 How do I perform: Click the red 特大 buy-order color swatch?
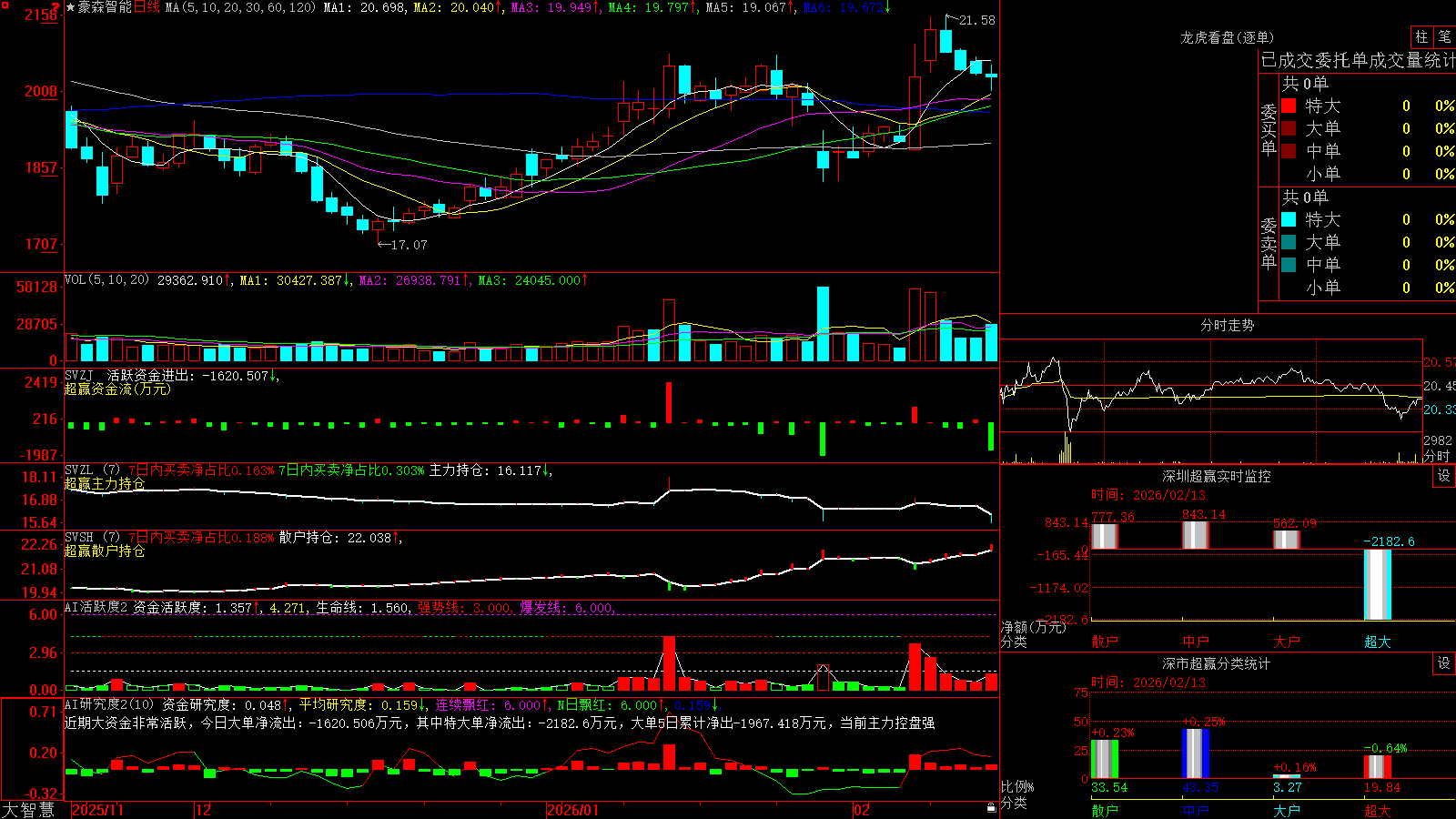tap(1289, 106)
